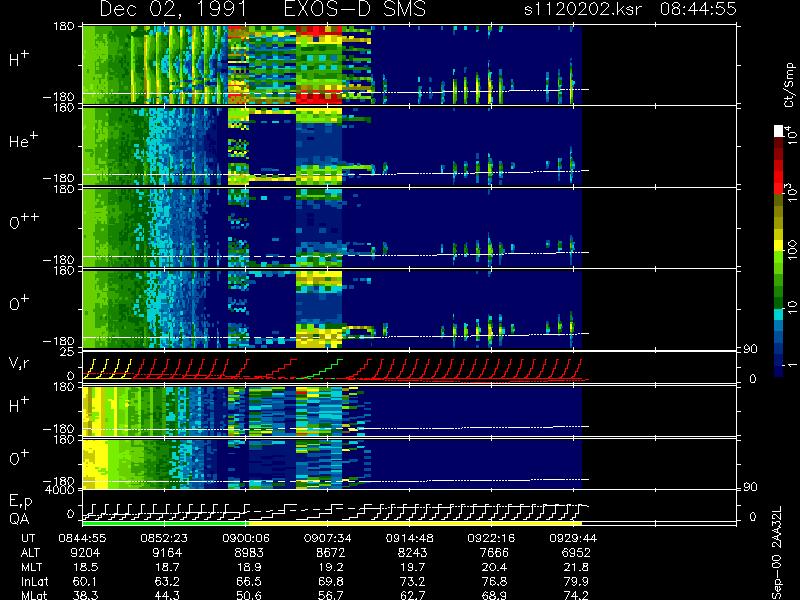Click InLat value '69.8'
Screen dimensions: 800x600
tap(331, 581)
